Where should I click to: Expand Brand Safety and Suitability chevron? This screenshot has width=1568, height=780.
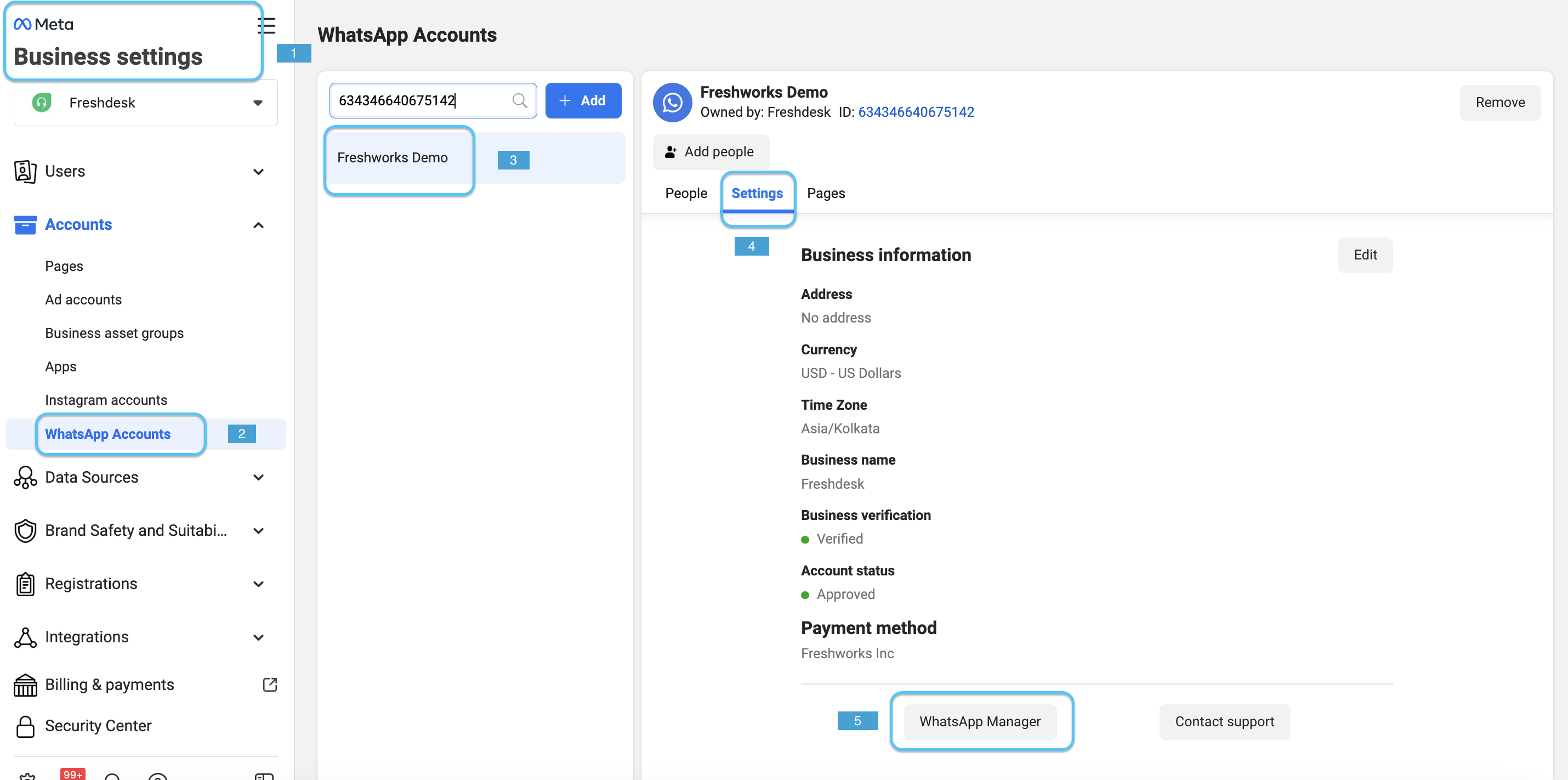258,531
